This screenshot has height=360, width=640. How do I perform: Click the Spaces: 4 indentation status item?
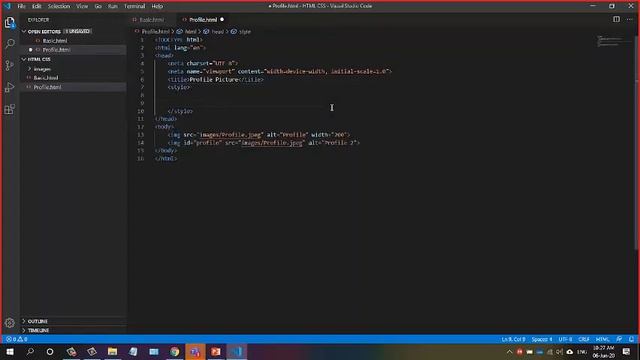click(x=542, y=339)
